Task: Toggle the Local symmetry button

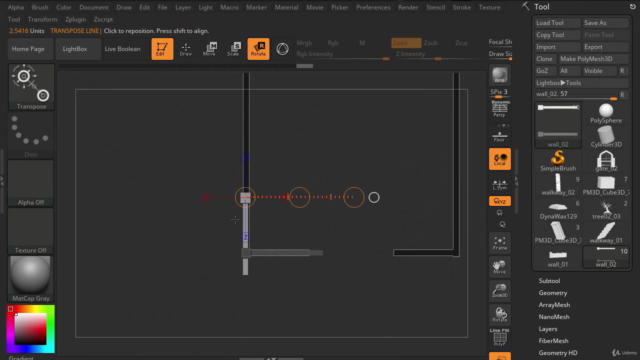Action: coord(500,159)
